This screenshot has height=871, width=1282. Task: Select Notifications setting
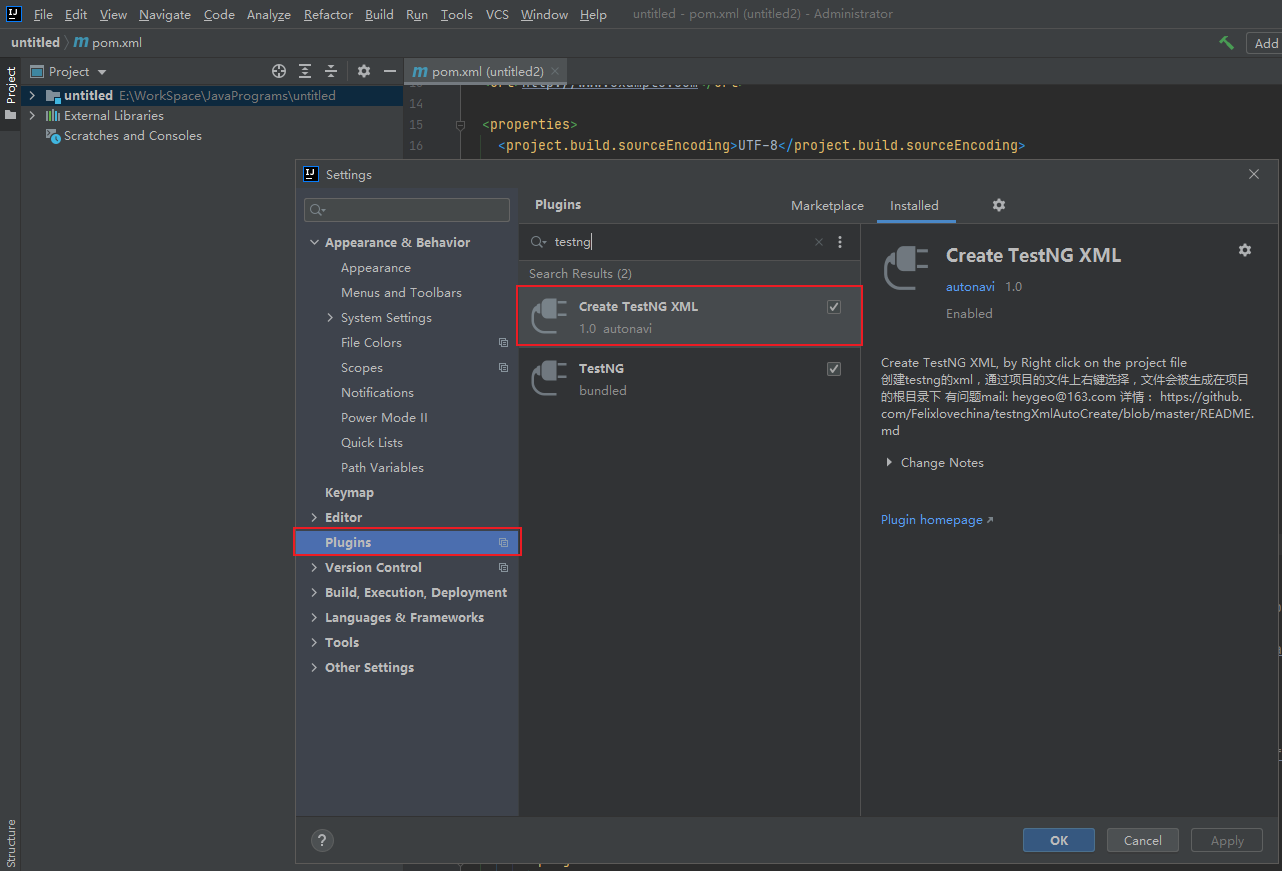click(377, 392)
